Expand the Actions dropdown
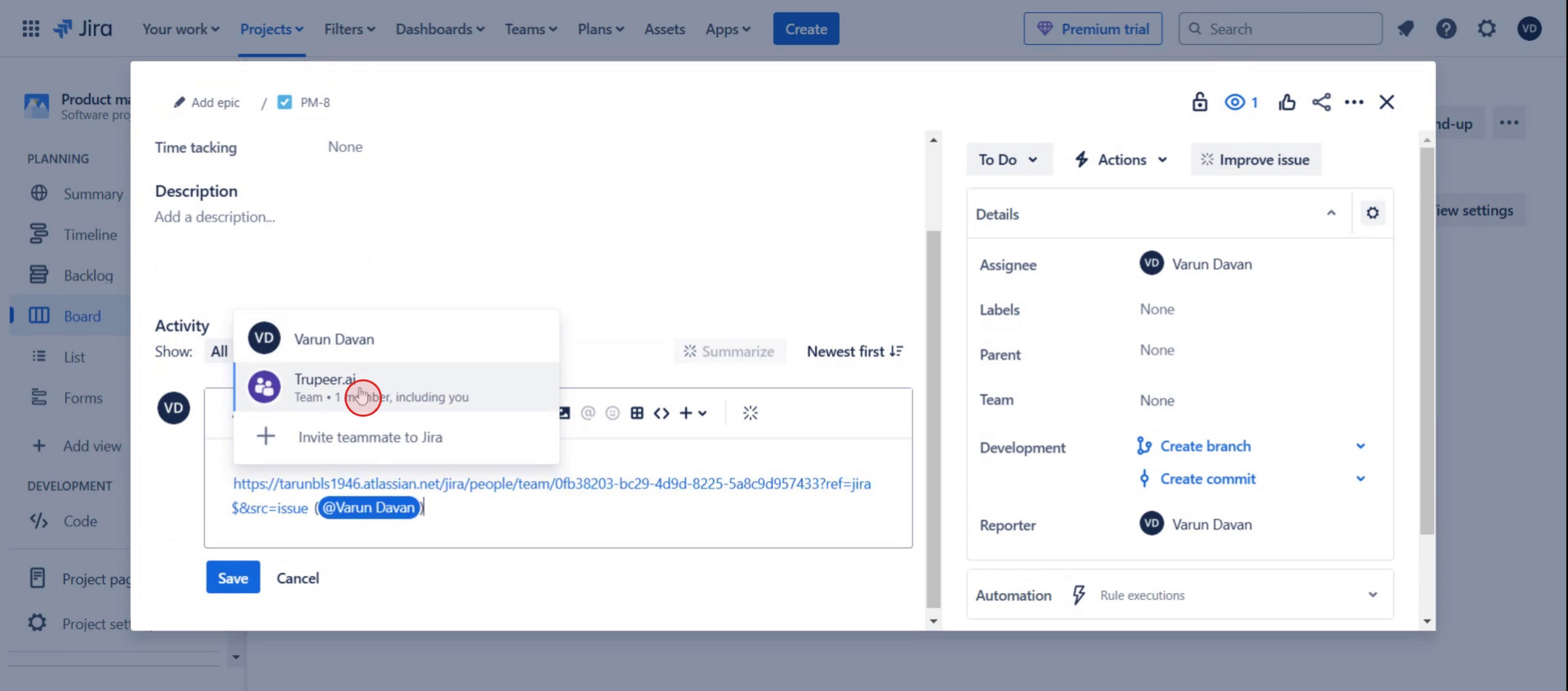Image resolution: width=1568 pixels, height=691 pixels. pyautogui.click(x=1121, y=160)
